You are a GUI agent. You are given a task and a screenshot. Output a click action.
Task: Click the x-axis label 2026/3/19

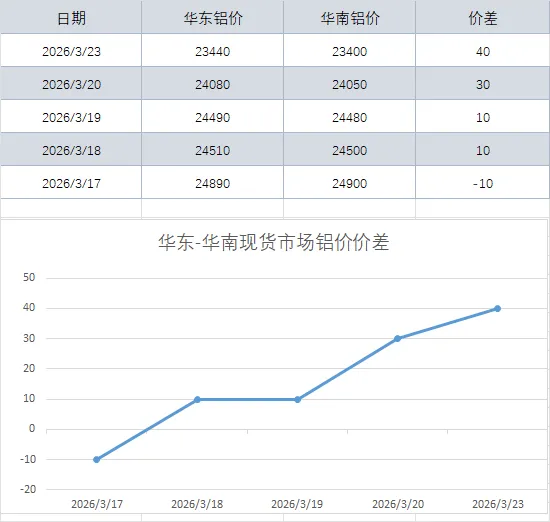pos(297,504)
